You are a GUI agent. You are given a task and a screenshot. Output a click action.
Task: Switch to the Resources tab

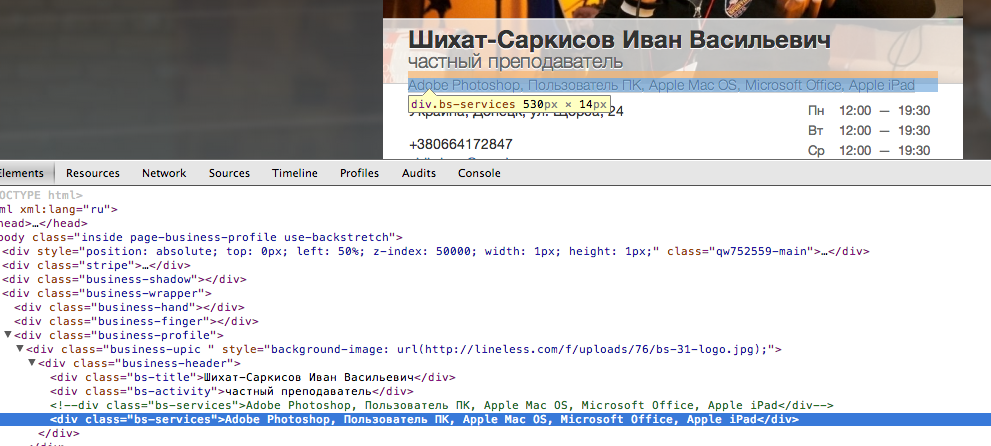(x=92, y=173)
